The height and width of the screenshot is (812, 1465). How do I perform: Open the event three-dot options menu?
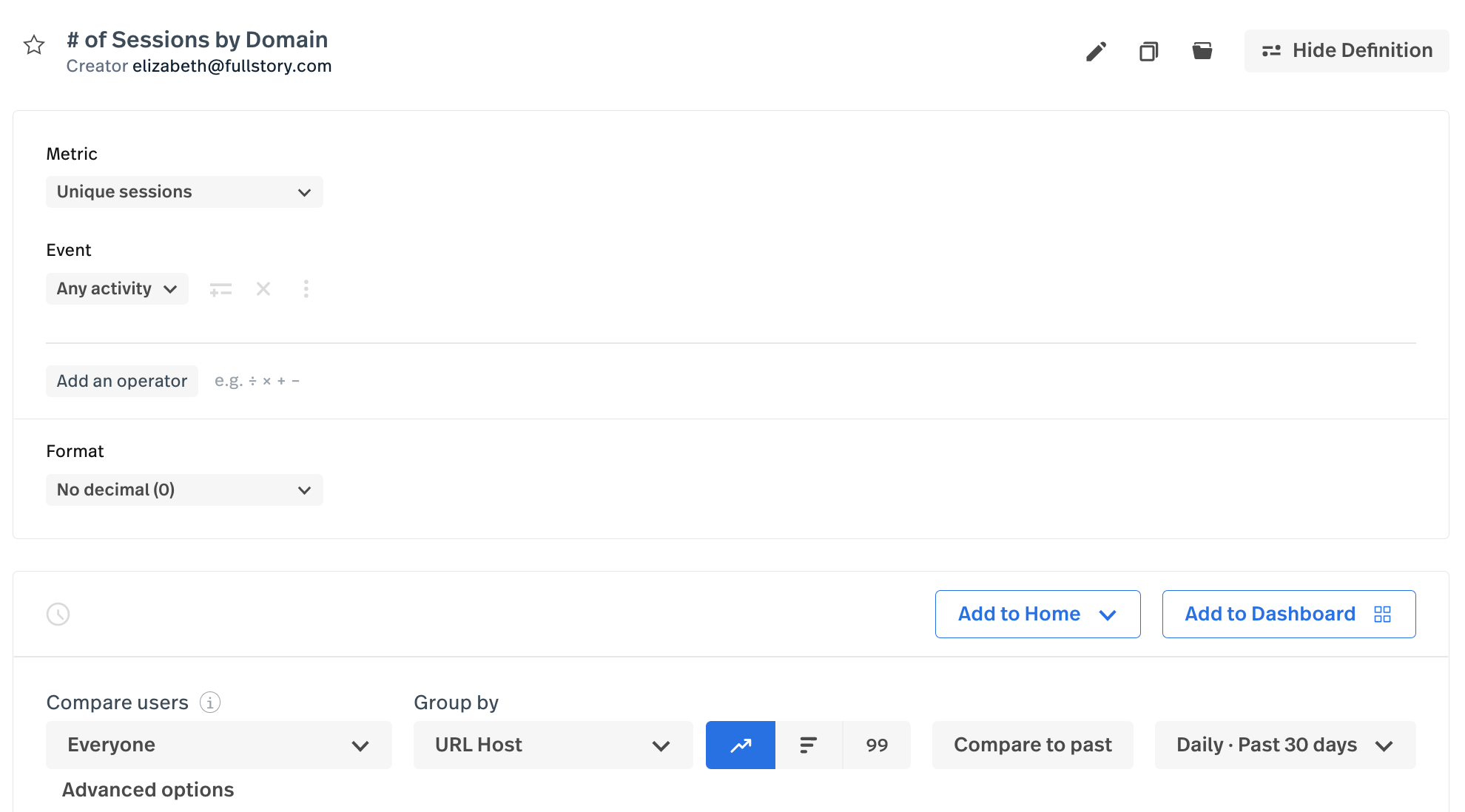pos(306,288)
